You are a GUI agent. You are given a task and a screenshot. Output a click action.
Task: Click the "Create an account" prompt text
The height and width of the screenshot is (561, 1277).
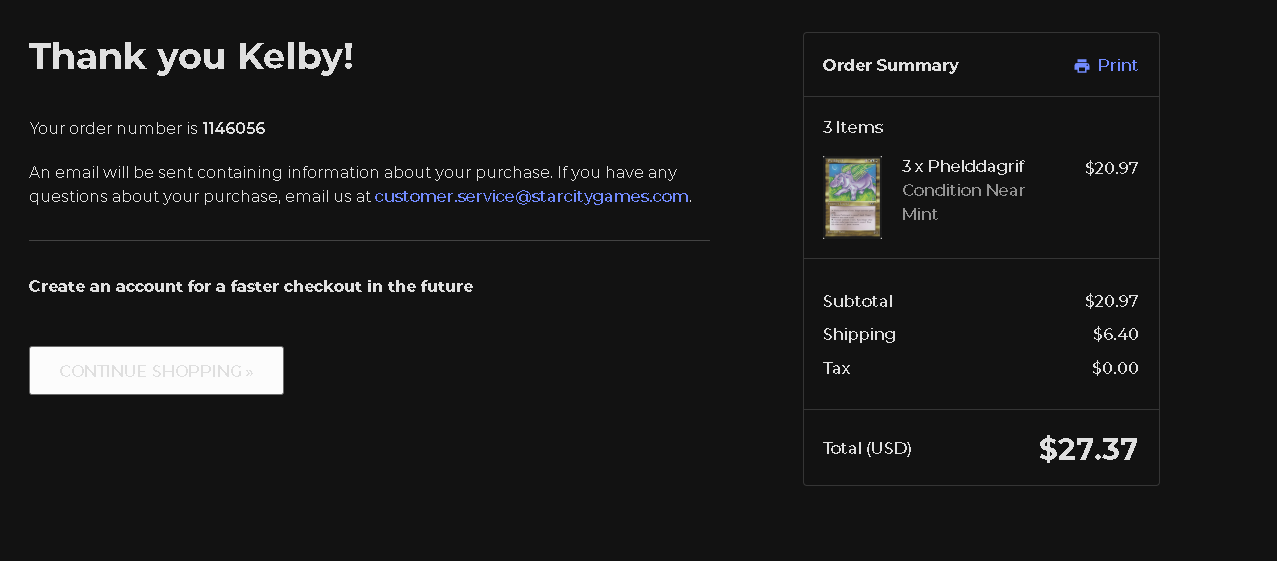coord(250,286)
